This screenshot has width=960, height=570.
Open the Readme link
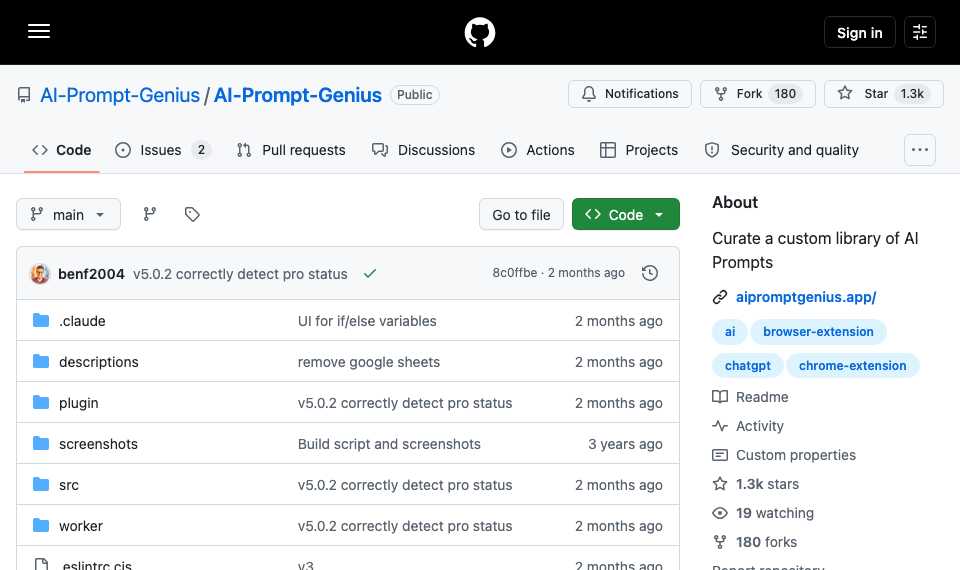(x=762, y=397)
